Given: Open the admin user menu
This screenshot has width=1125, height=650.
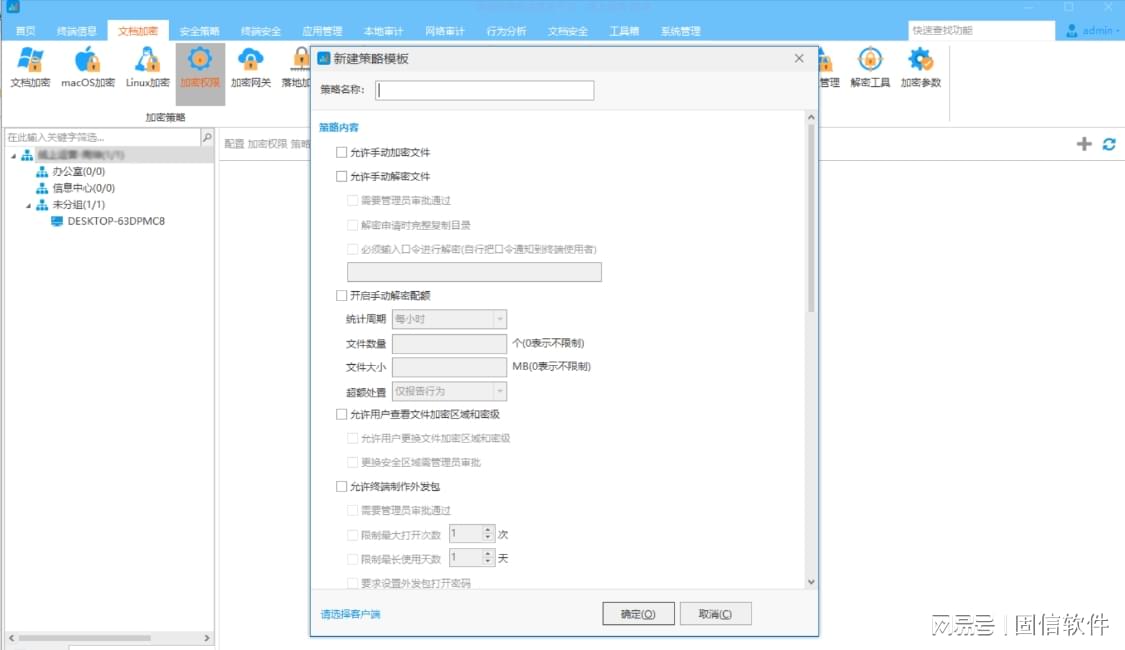Looking at the screenshot, I should click(1092, 31).
